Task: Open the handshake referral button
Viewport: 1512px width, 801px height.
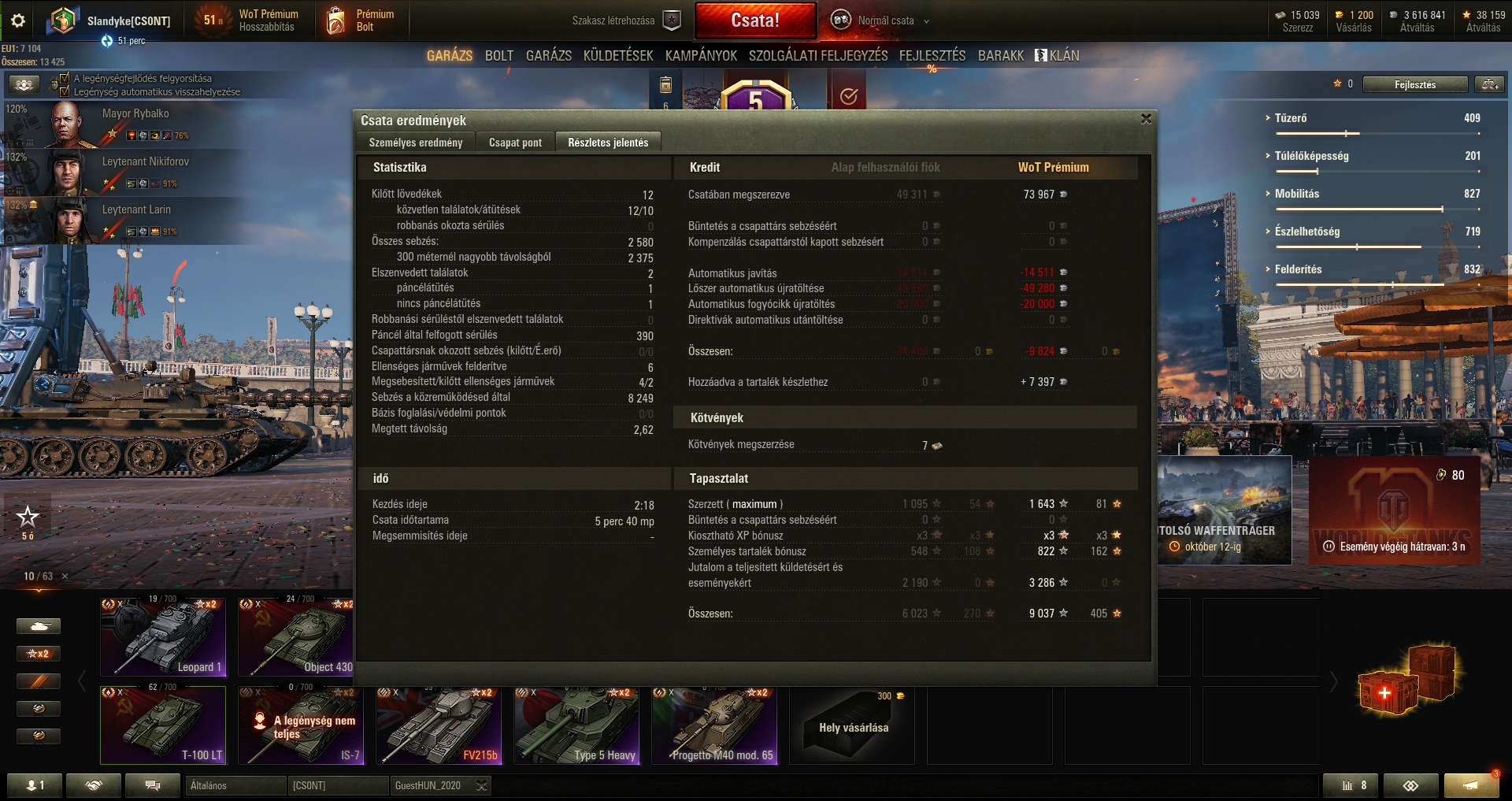Action: tap(94, 785)
